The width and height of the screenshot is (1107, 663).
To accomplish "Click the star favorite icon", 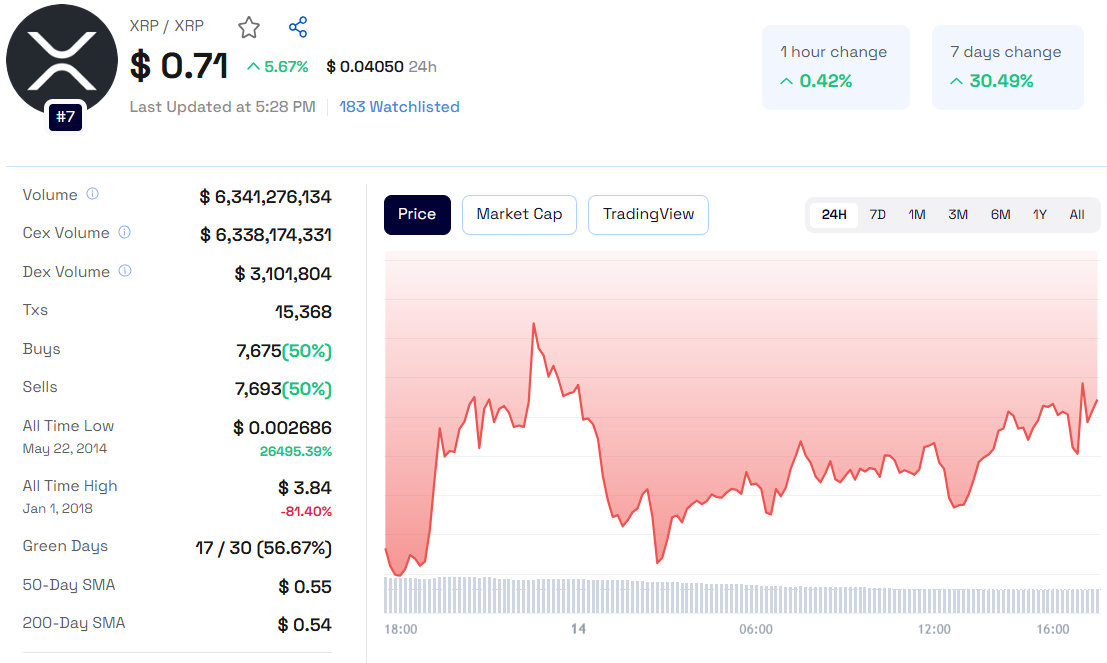I will coord(249,28).
